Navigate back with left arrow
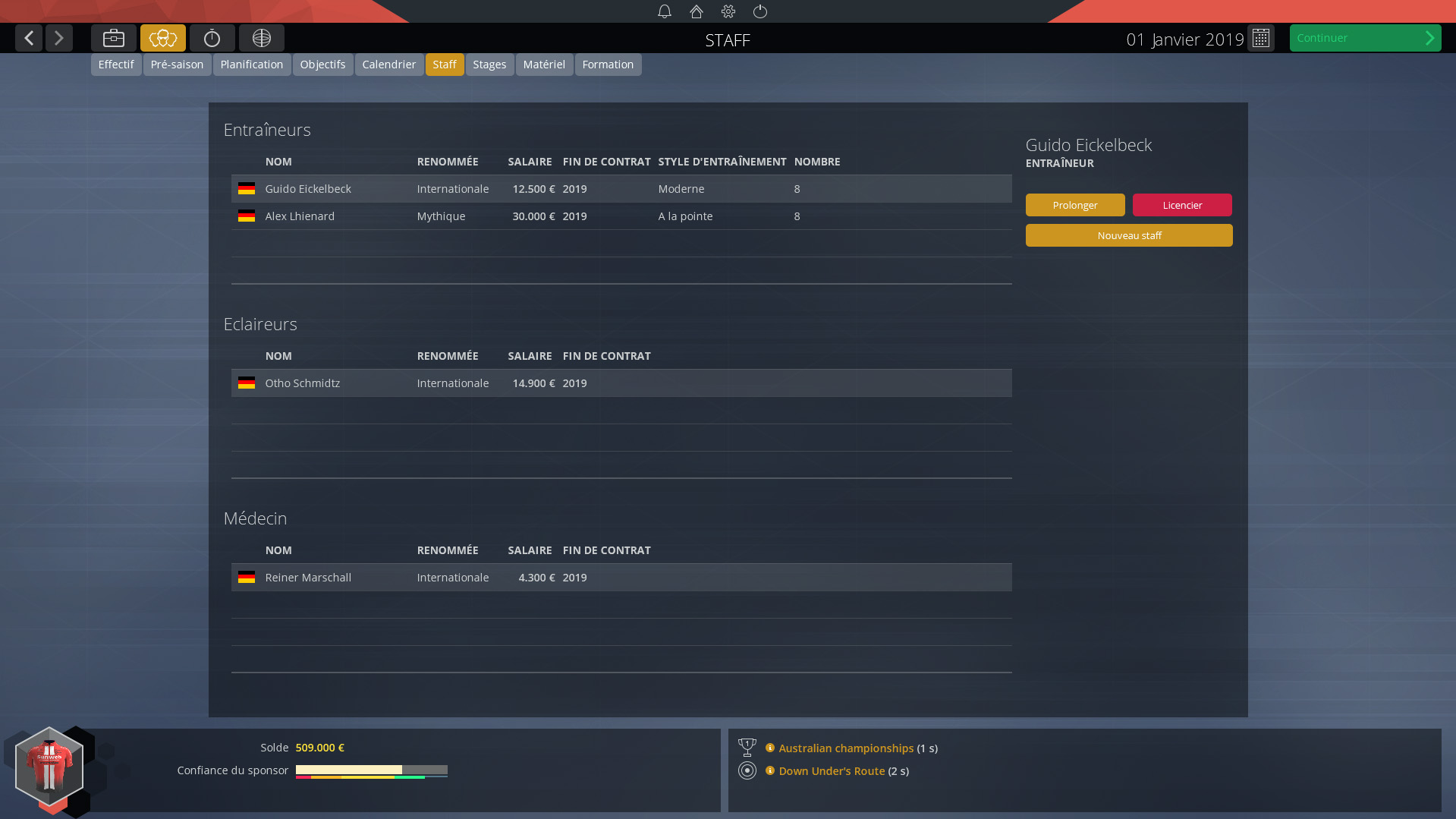 29,38
